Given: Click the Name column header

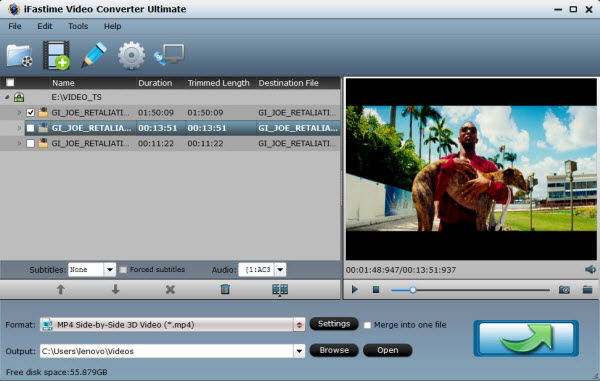Looking at the screenshot, I should [93, 83].
